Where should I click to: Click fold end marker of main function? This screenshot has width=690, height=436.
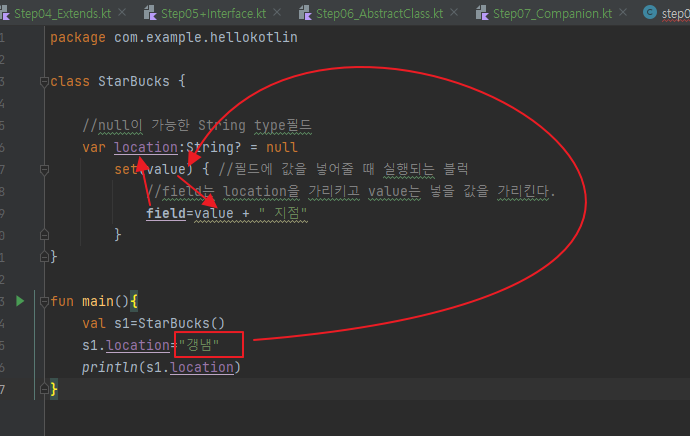(44, 388)
